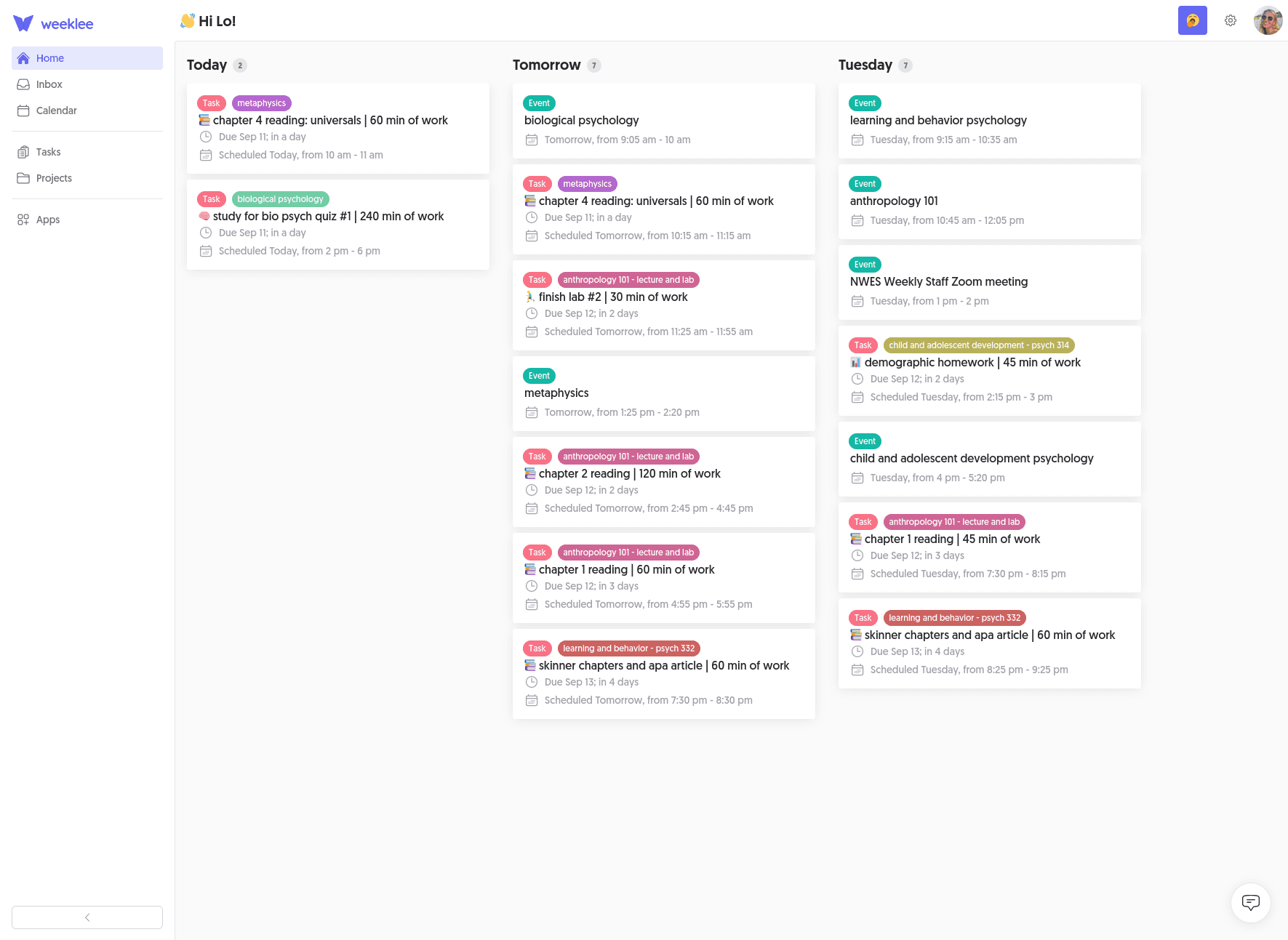Image resolution: width=1288 pixels, height=940 pixels.
Task: Click the Inbox tray icon in sidebar
Action: pyautogui.click(x=23, y=84)
